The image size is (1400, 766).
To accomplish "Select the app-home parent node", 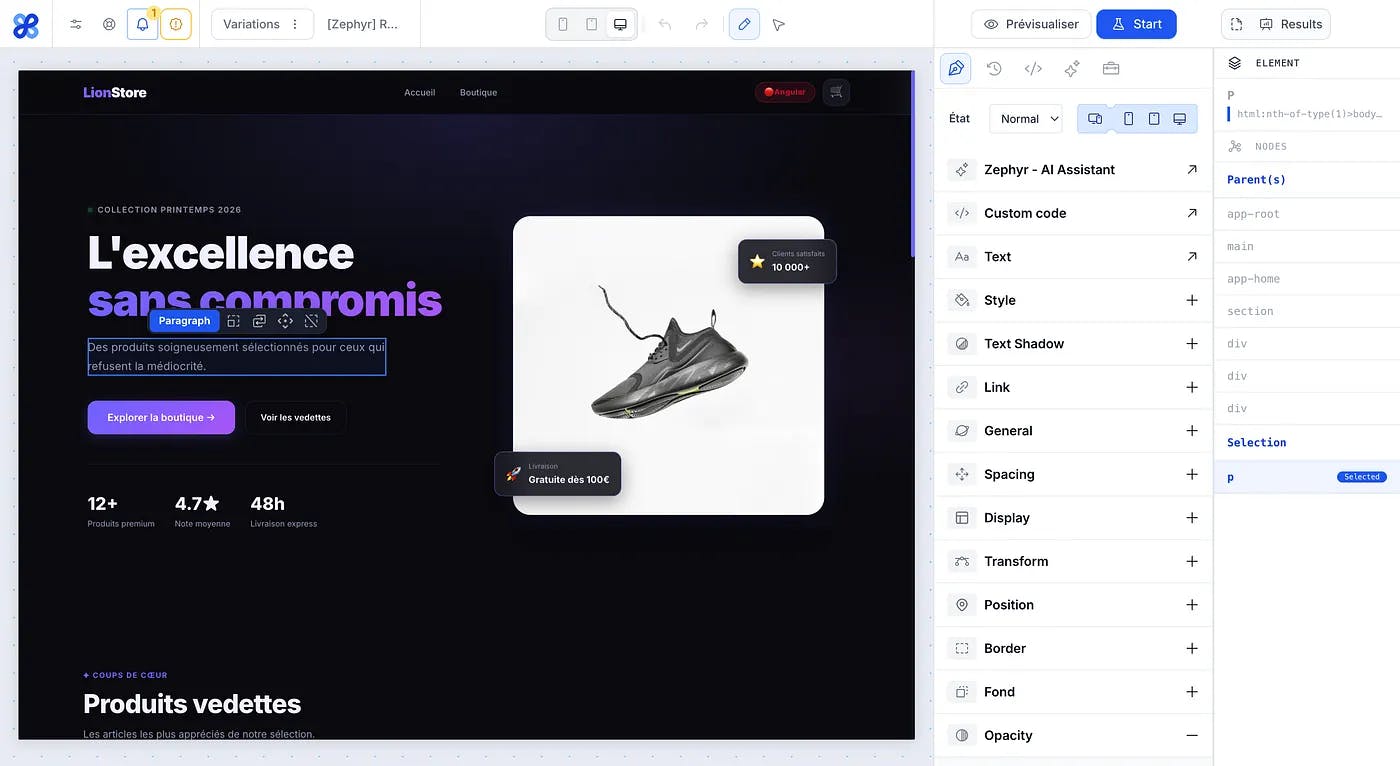I will point(1307,279).
